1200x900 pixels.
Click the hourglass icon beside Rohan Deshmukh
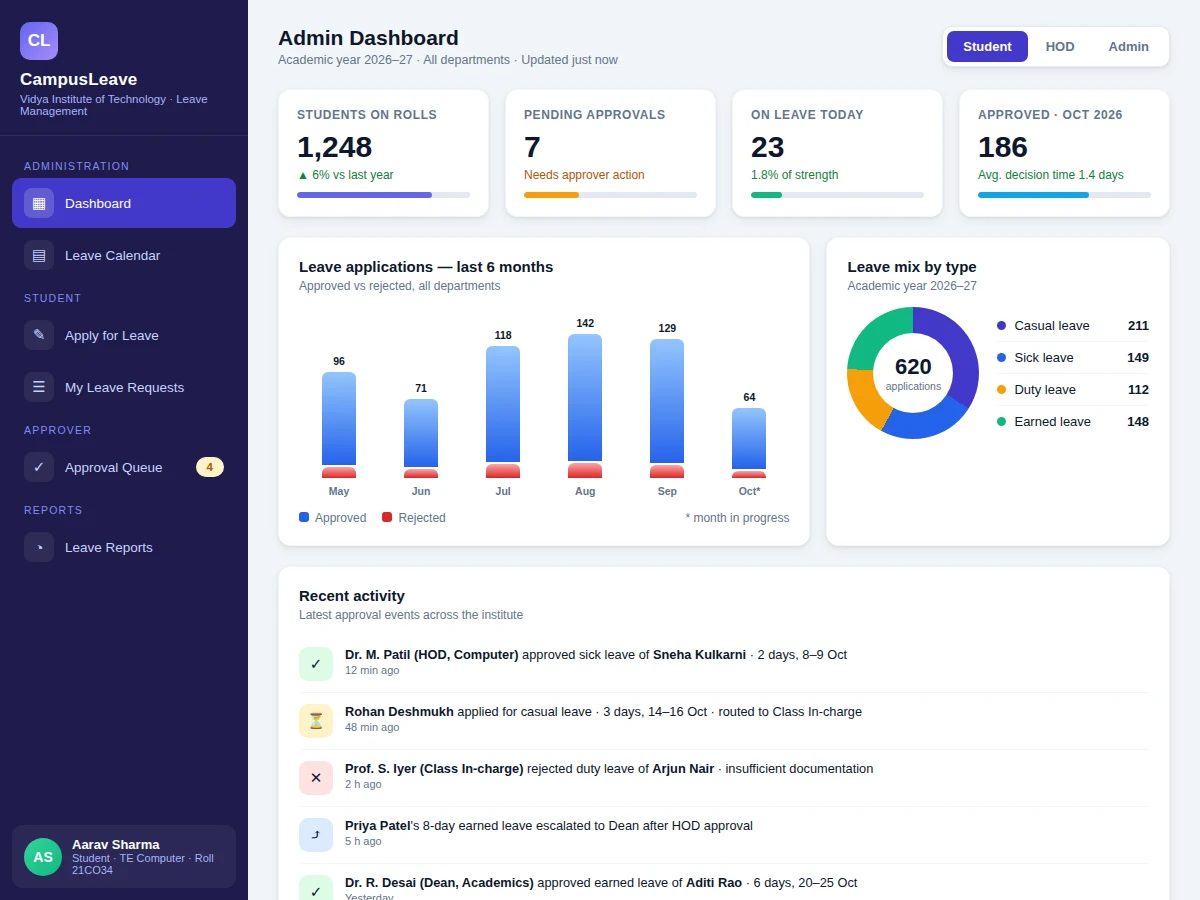(x=316, y=721)
